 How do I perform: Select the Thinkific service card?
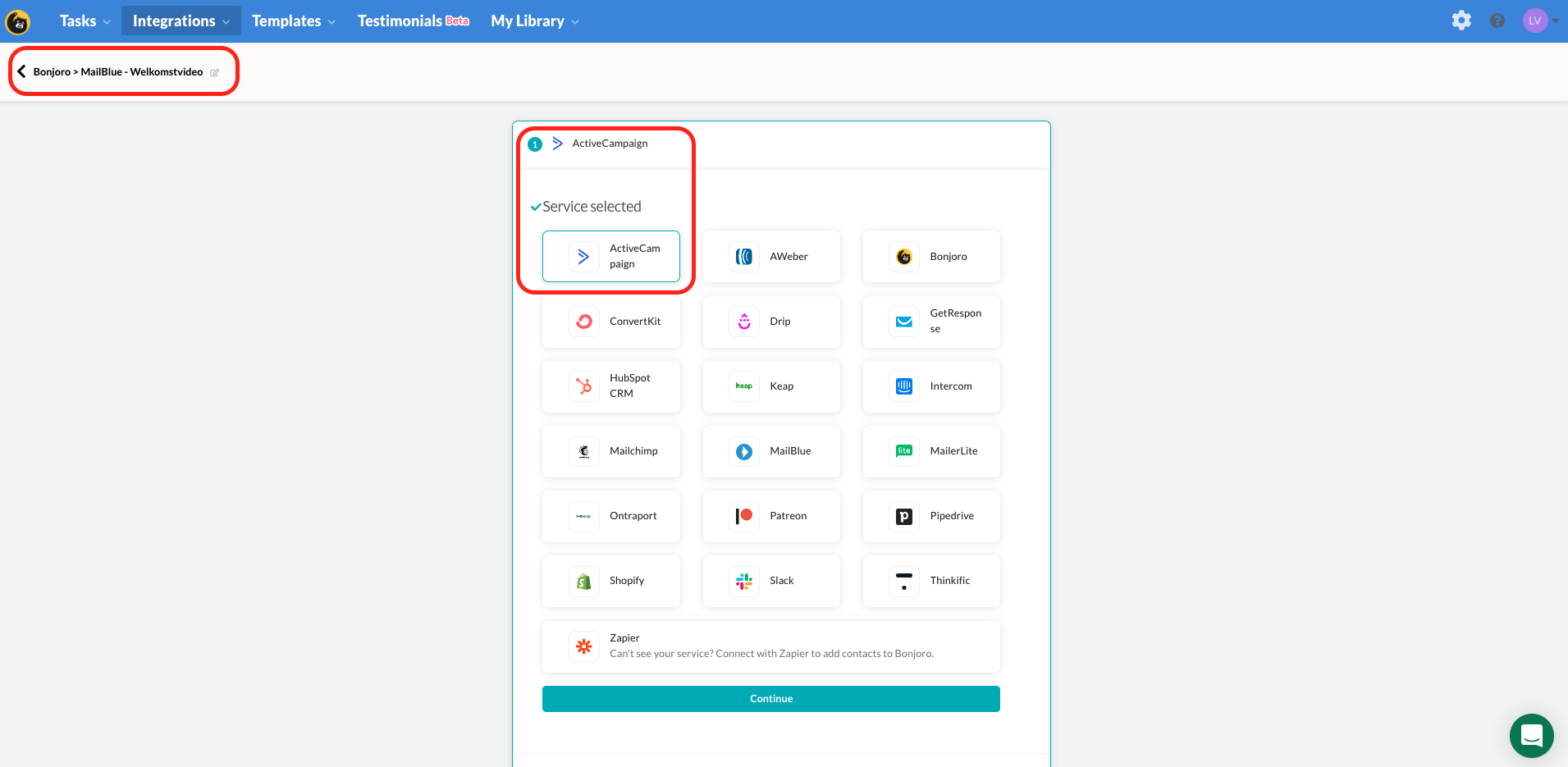[x=931, y=580]
